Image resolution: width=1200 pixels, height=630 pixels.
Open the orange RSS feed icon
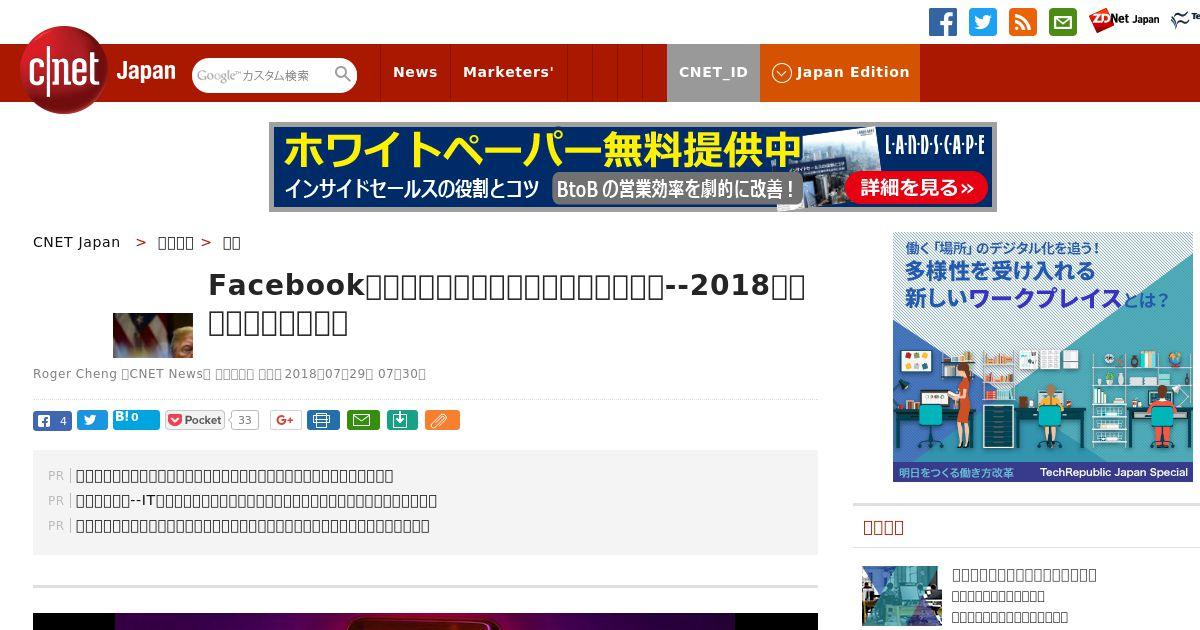1023,22
